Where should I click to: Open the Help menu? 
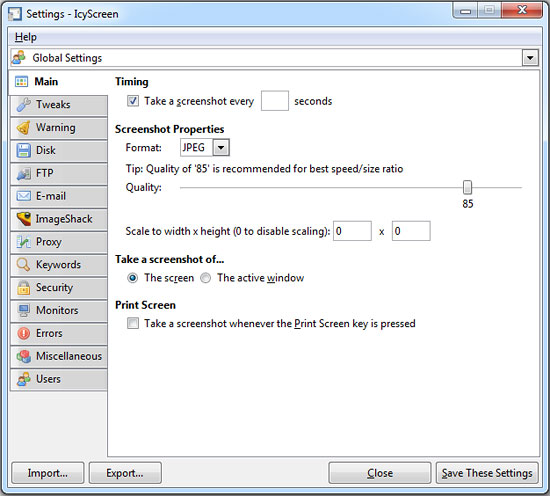tap(26, 37)
